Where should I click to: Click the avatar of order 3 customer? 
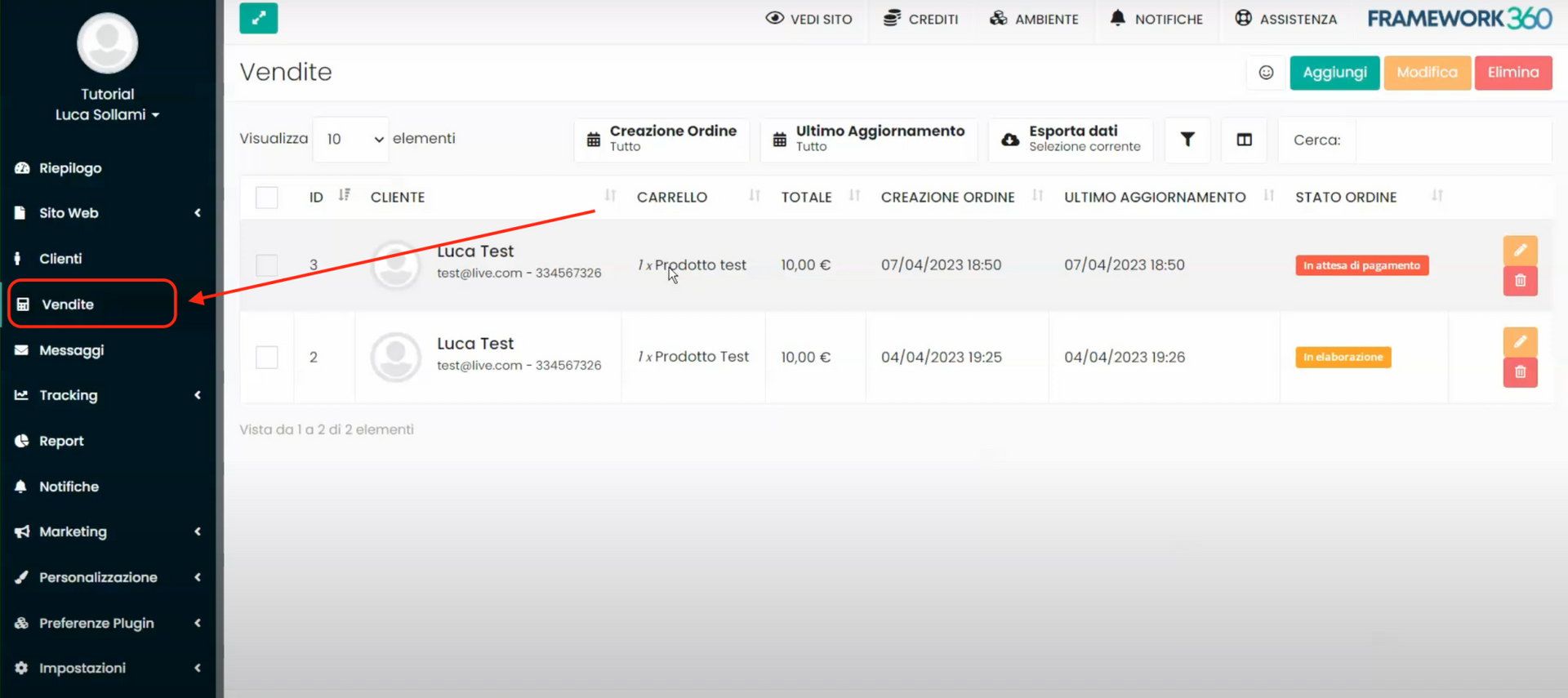(396, 265)
